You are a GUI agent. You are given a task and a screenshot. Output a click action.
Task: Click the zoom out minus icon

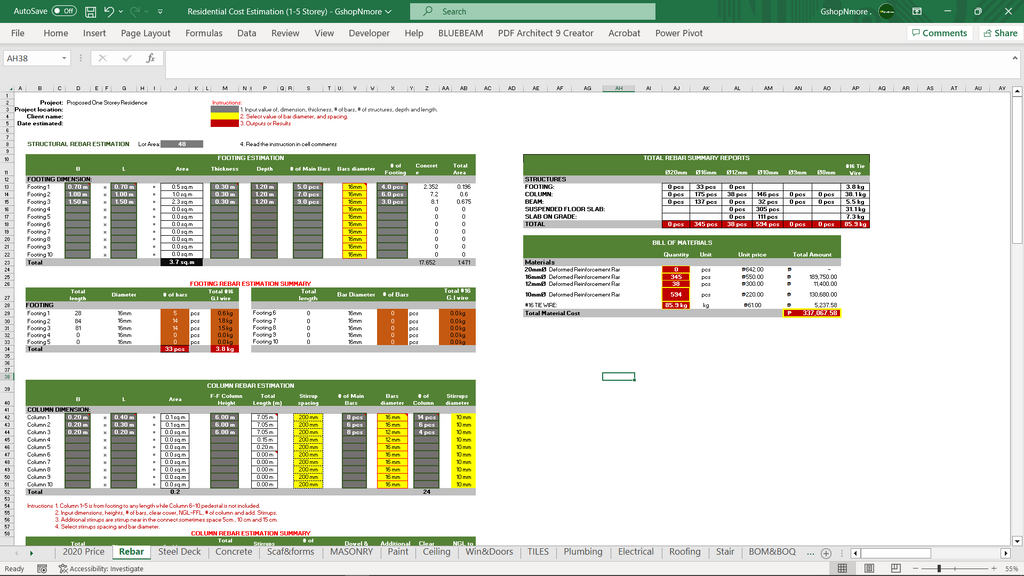[916, 569]
